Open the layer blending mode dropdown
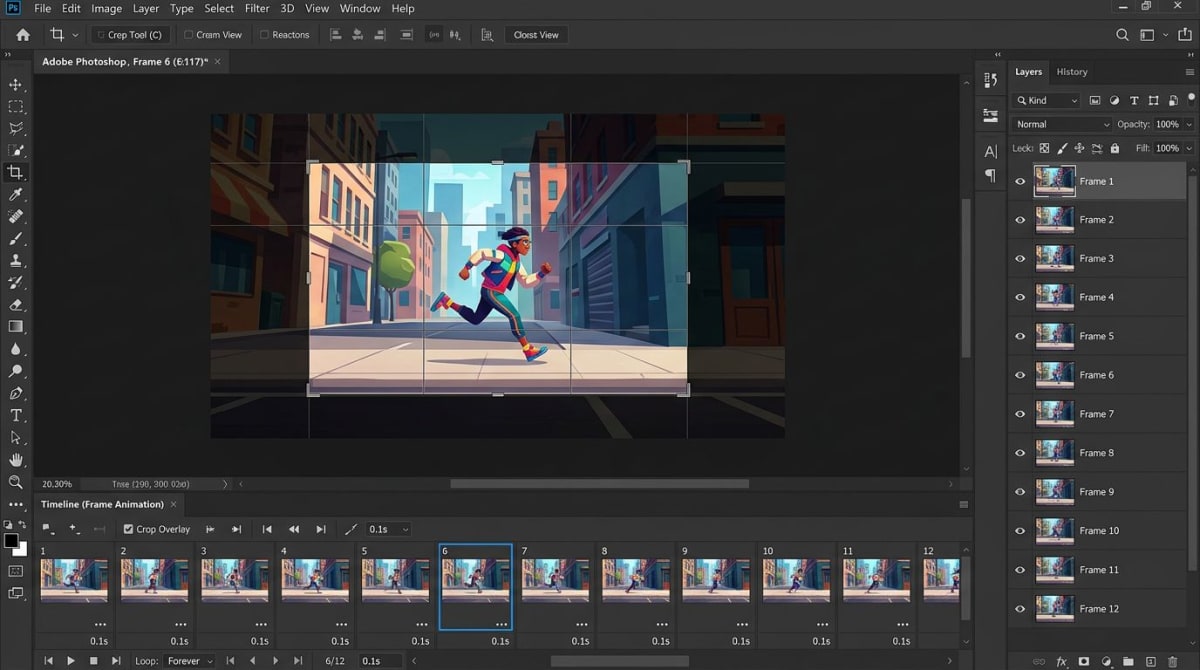Viewport: 1200px width, 670px height. (x=1061, y=124)
